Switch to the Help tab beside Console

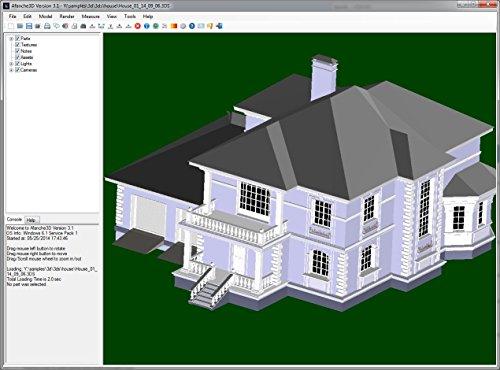click(x=31, y=220)
